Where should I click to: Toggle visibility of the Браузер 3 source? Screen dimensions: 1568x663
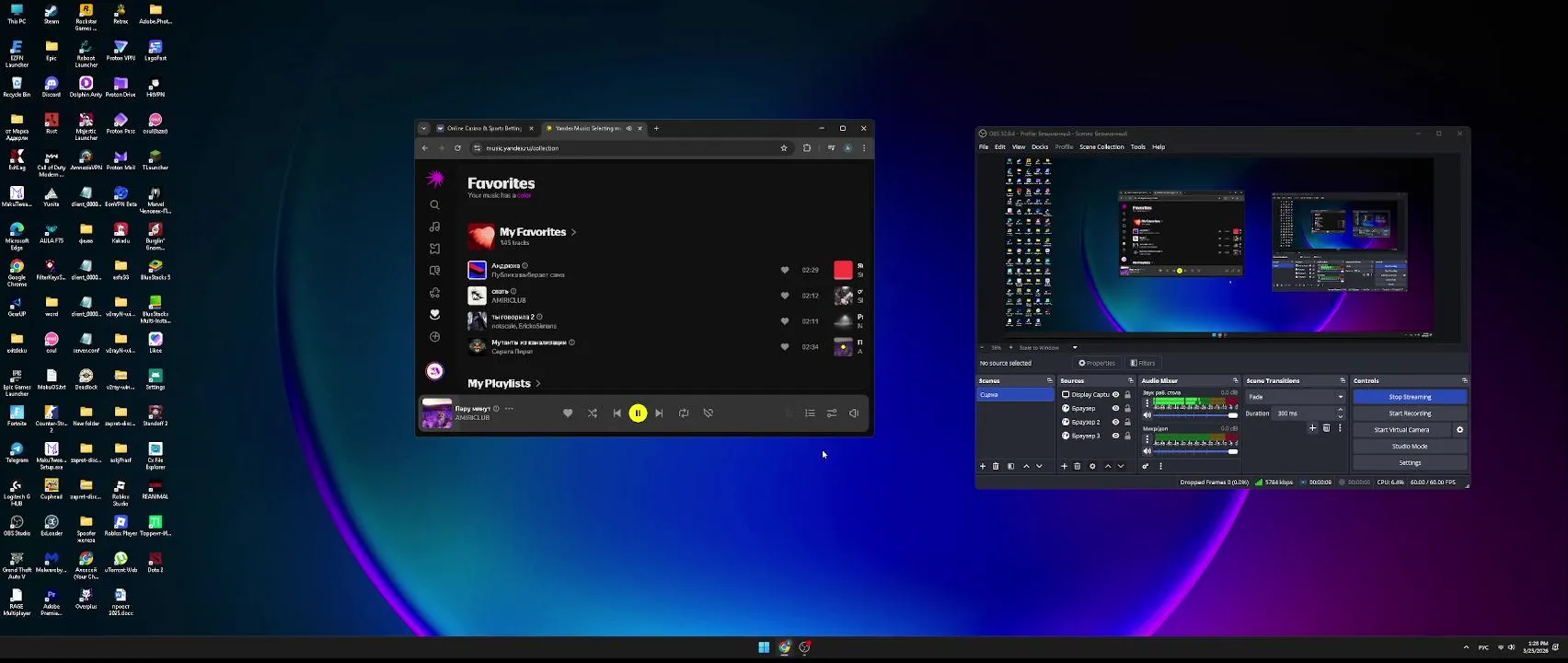click(x=1115, y=436)
